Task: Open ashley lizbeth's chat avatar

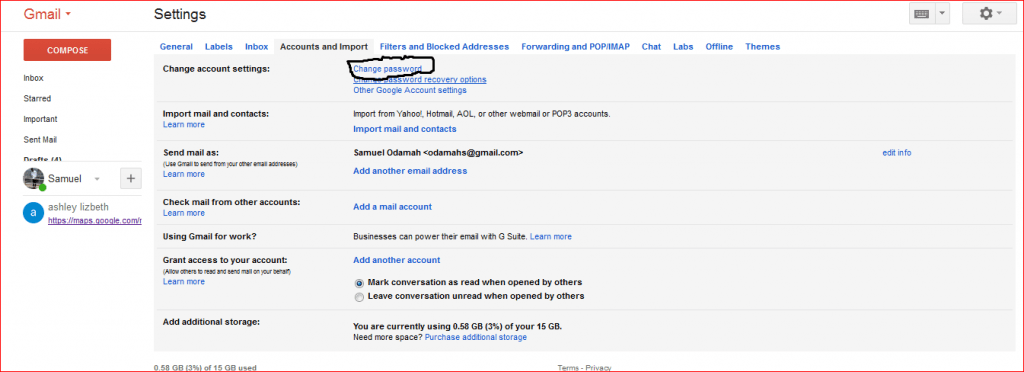Action: click(33, 213)
